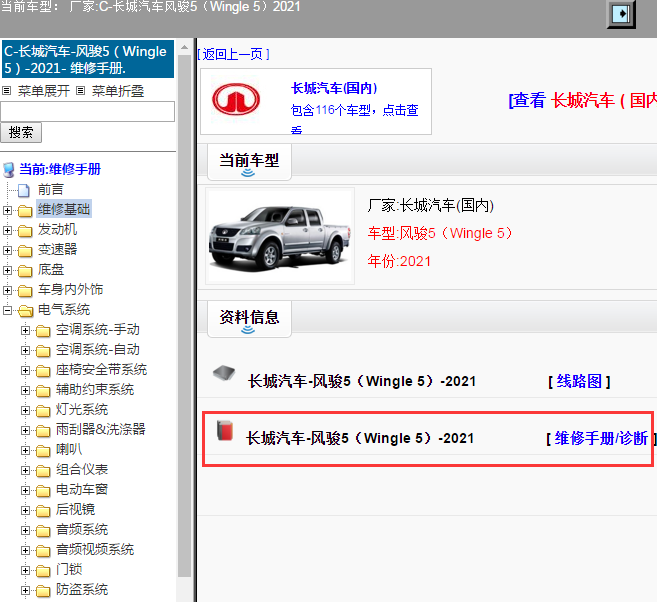Click the blue manual title header in sidebar
657x602 pixels.
pos(88,59)
